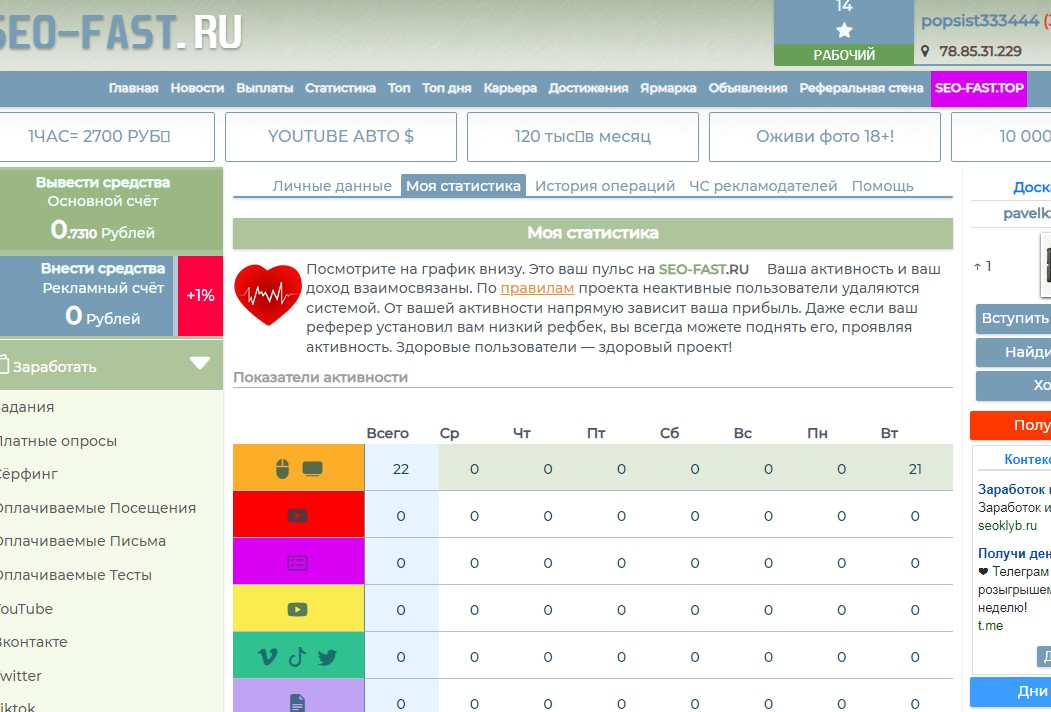Click the location pin icon beside IP address

coord(925,51)
